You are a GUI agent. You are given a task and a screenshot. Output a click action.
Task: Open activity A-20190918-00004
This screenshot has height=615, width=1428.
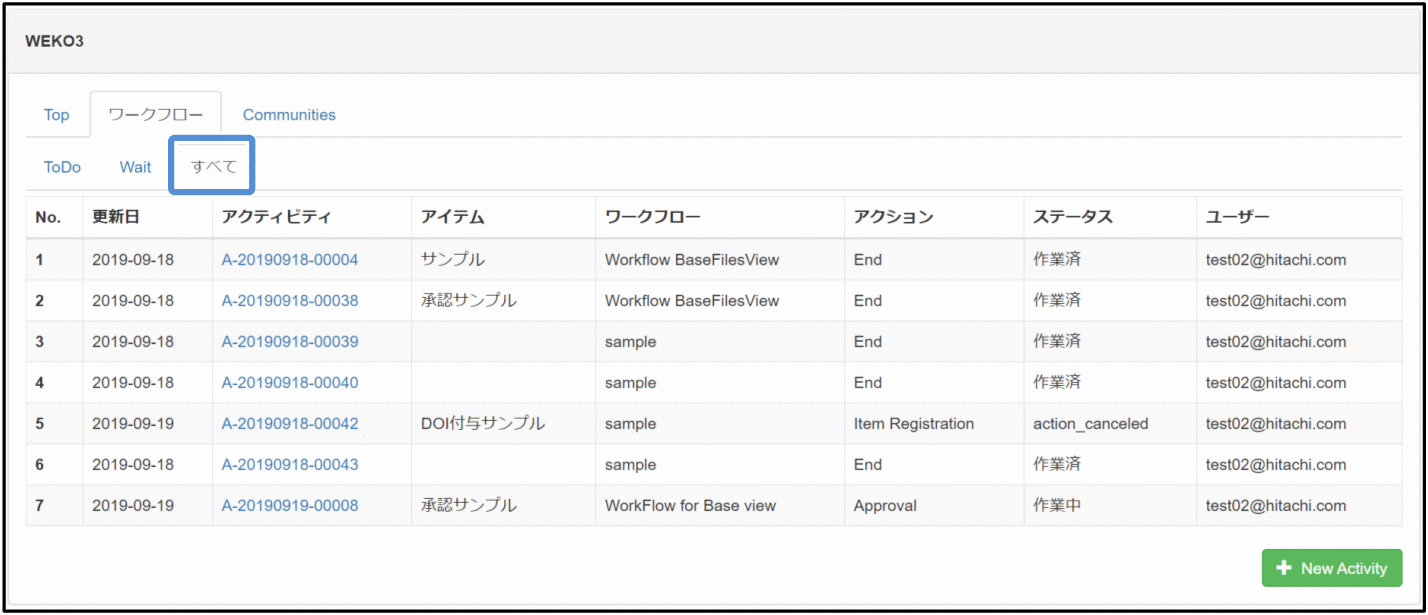point(289,260)
